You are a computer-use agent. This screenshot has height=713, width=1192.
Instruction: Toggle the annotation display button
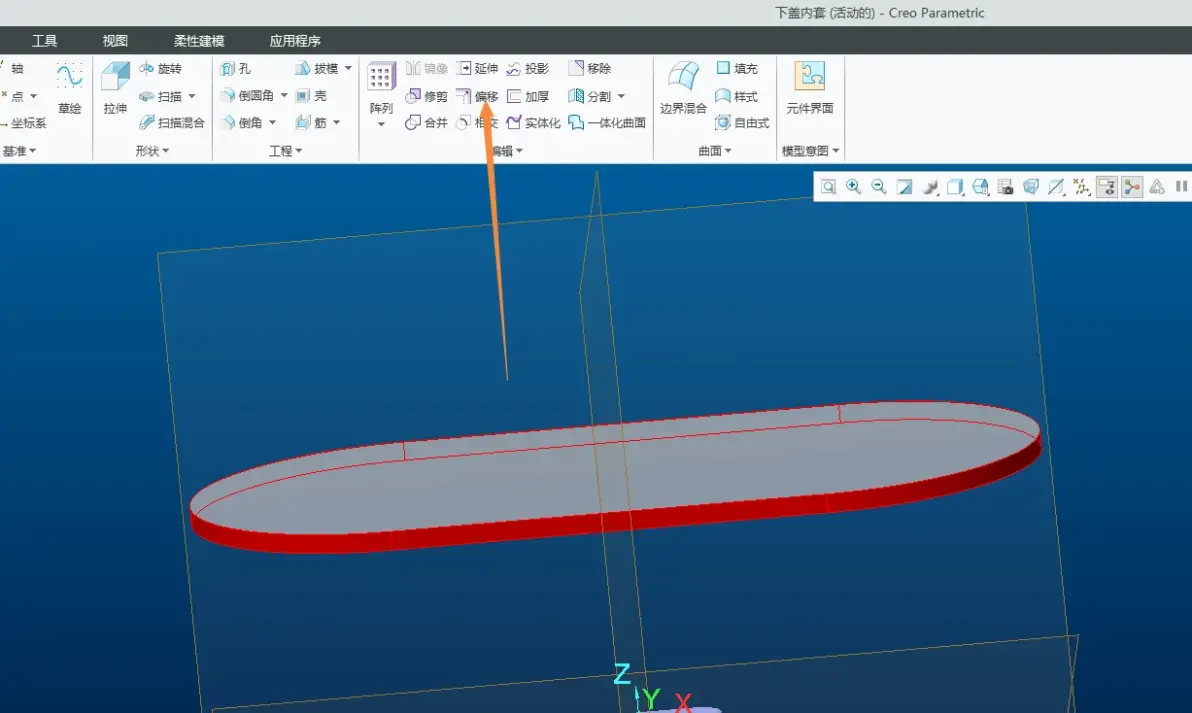[x=1107, y=187]
